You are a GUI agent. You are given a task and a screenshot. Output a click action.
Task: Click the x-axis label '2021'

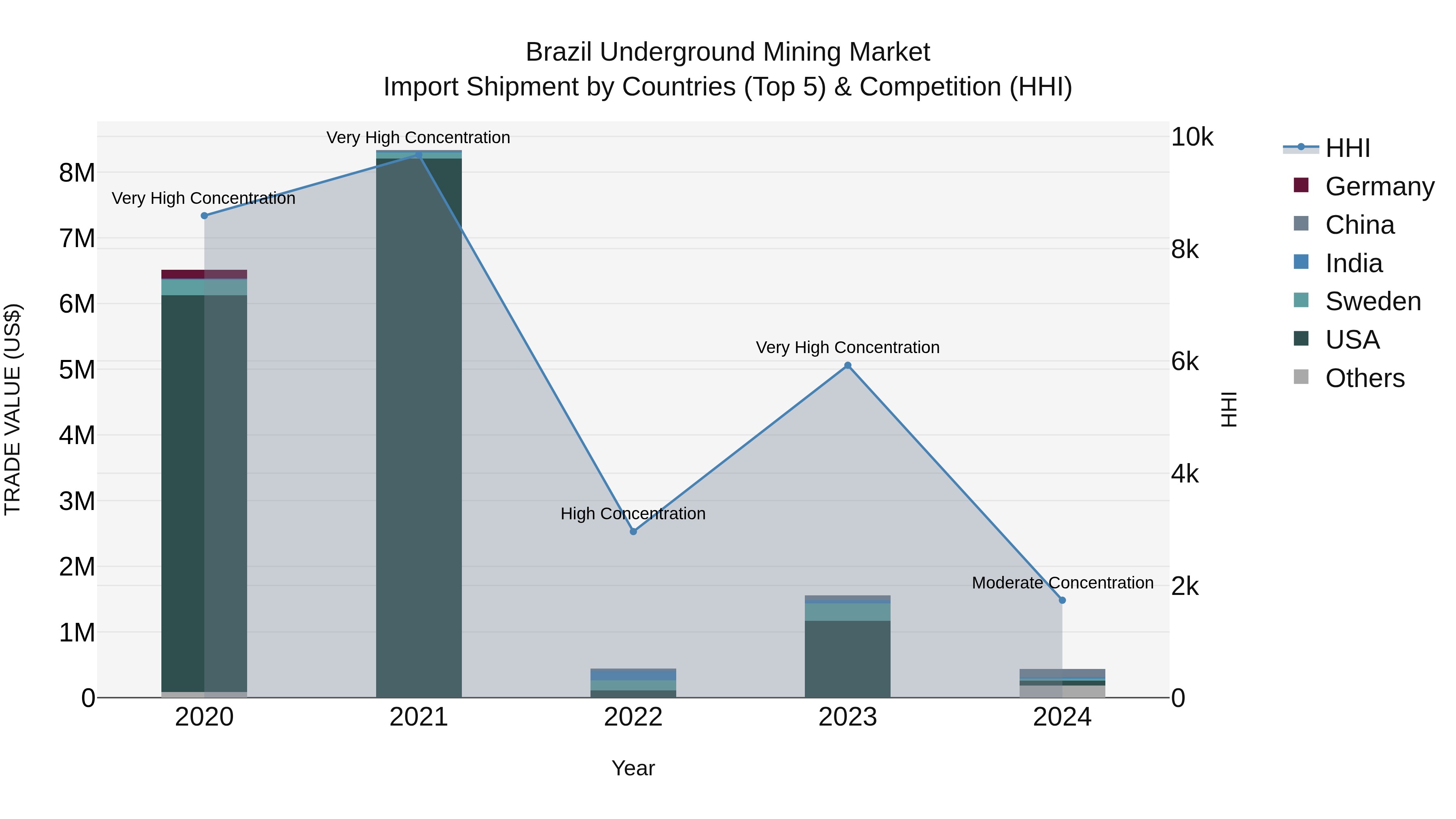pyautogui.click(x=419, y=717)
